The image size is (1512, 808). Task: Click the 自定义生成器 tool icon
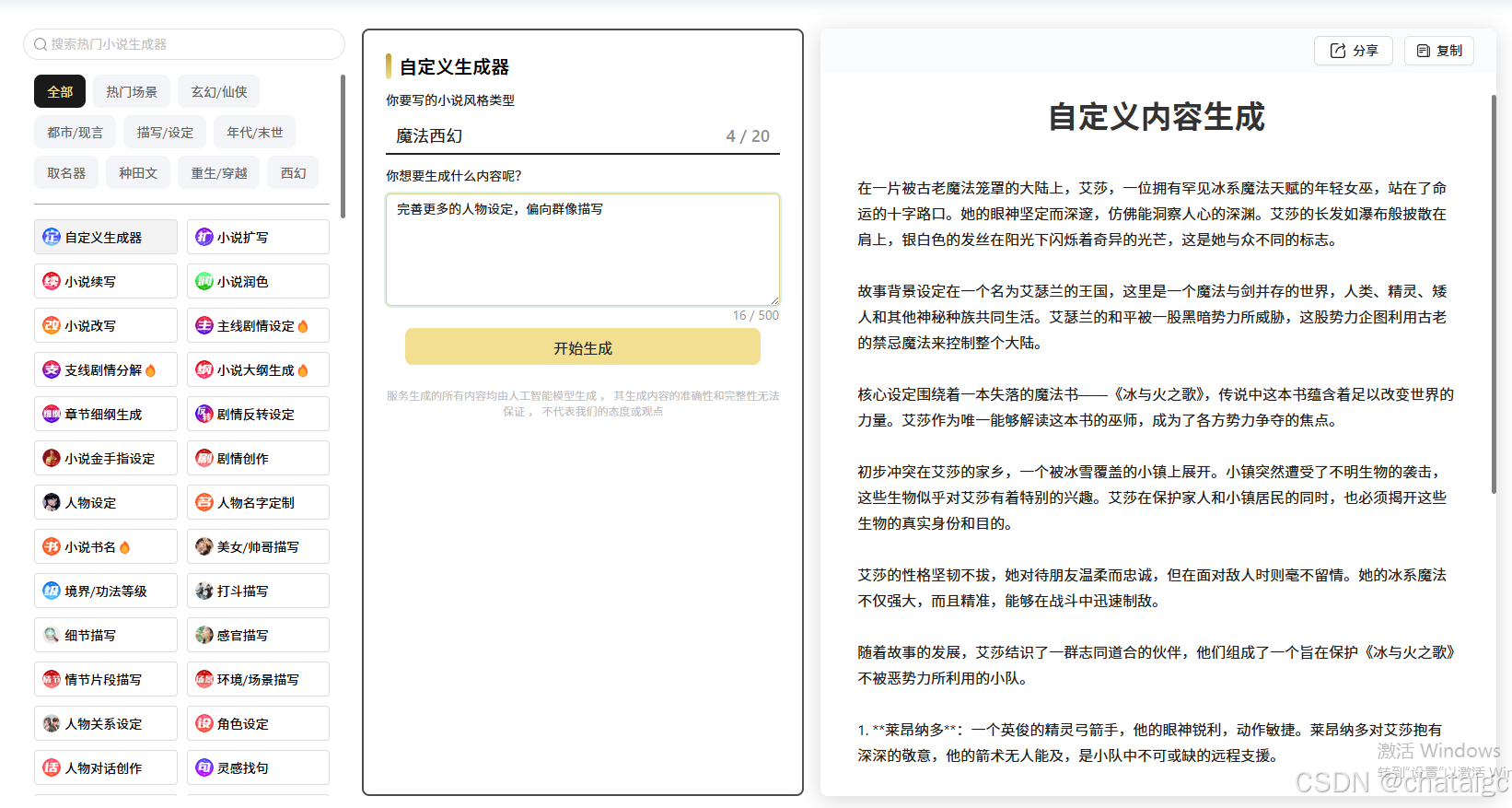pos(52,237)
